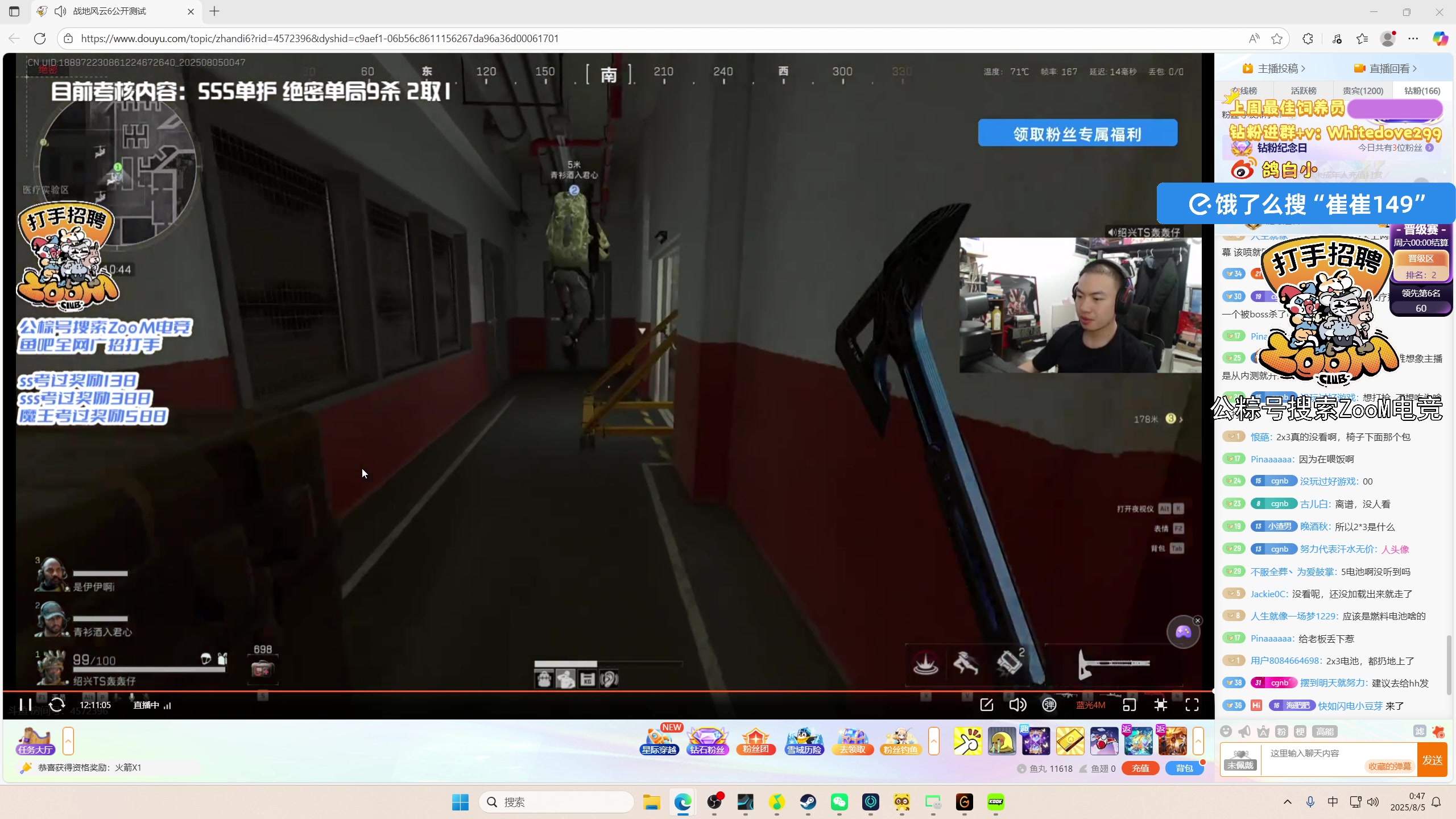Switch to 贵宾(1200) tab
1456x819 pixels.
[x=1363, y=91]
